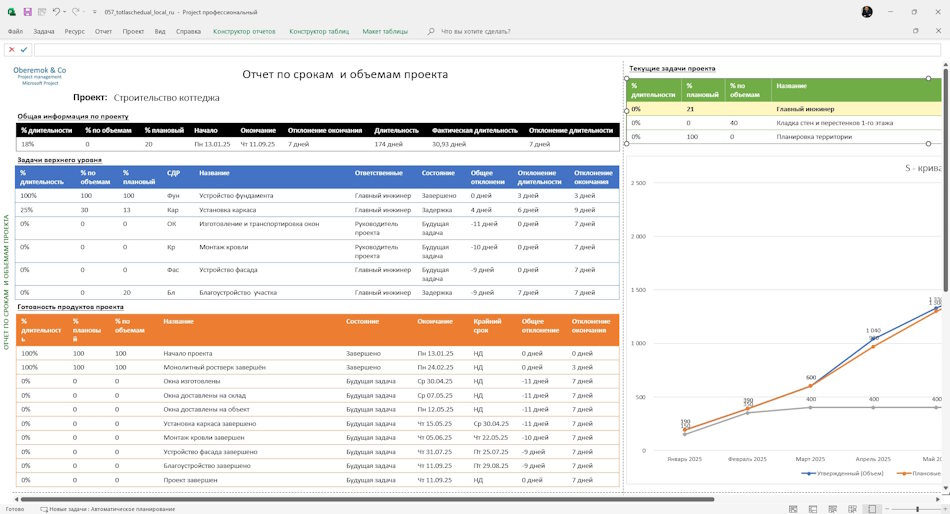
Task: Click the magnifier search icon in the ribbon
Action: click(x=431, y=31)
